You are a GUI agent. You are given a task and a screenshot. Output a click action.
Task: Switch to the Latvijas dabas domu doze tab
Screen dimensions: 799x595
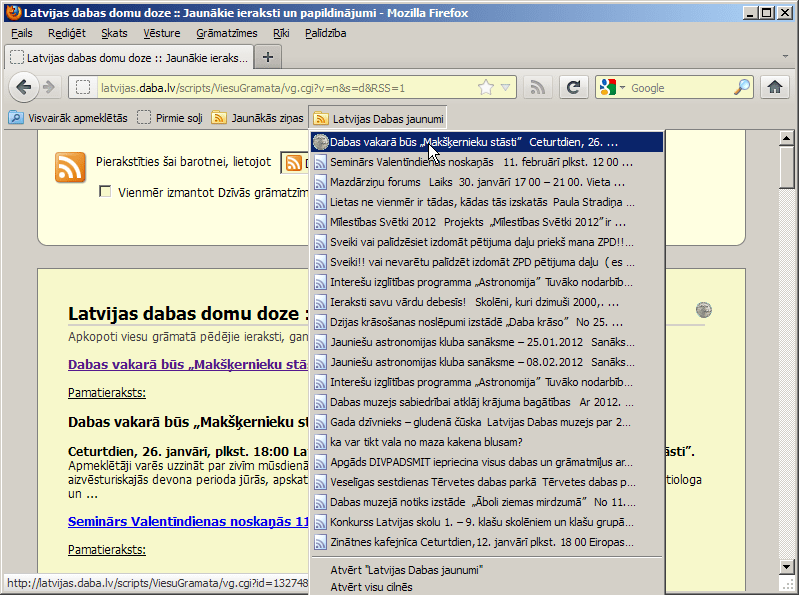(128, 57)
